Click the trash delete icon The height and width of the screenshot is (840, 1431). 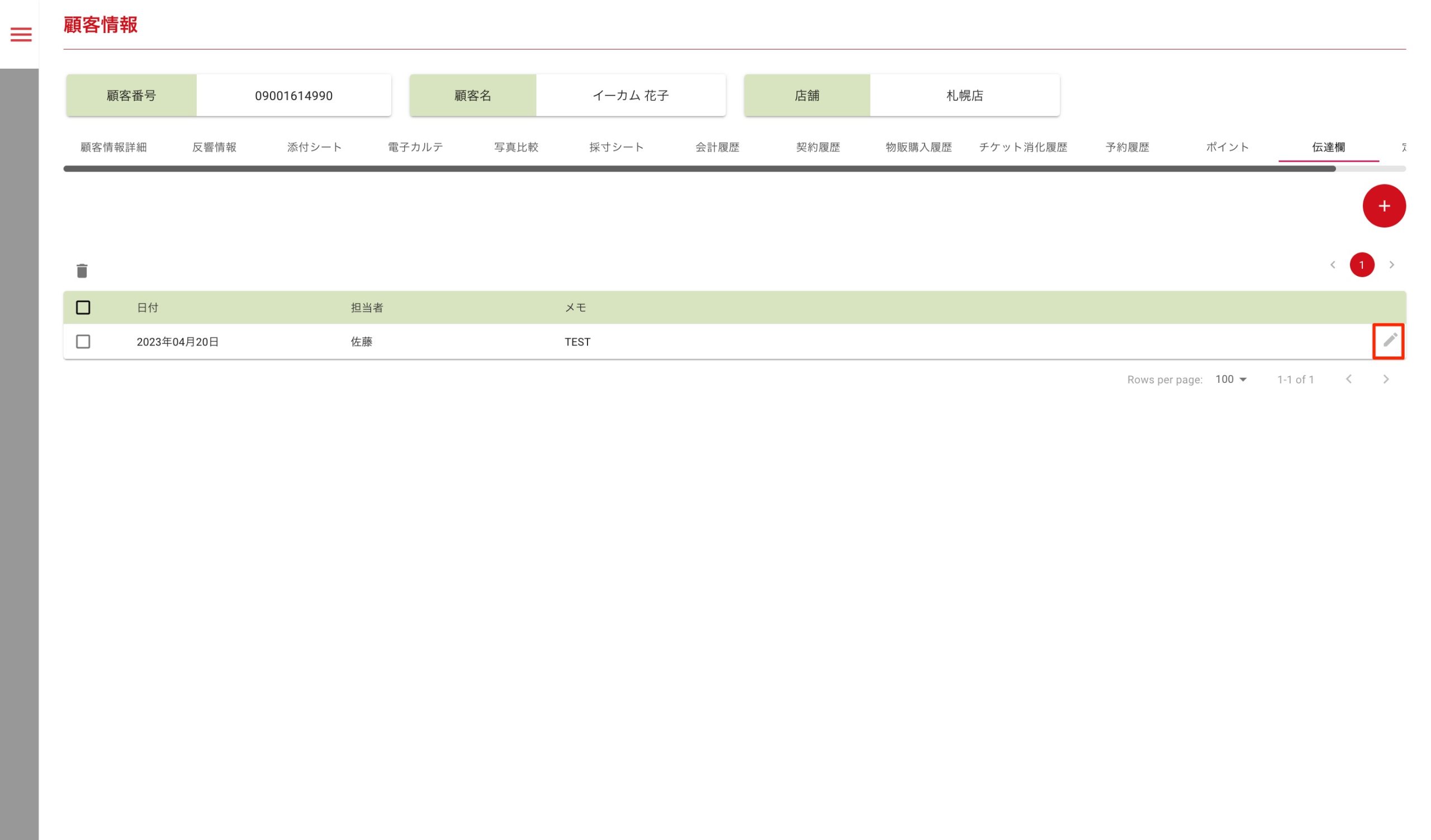(x=82, y=270)
